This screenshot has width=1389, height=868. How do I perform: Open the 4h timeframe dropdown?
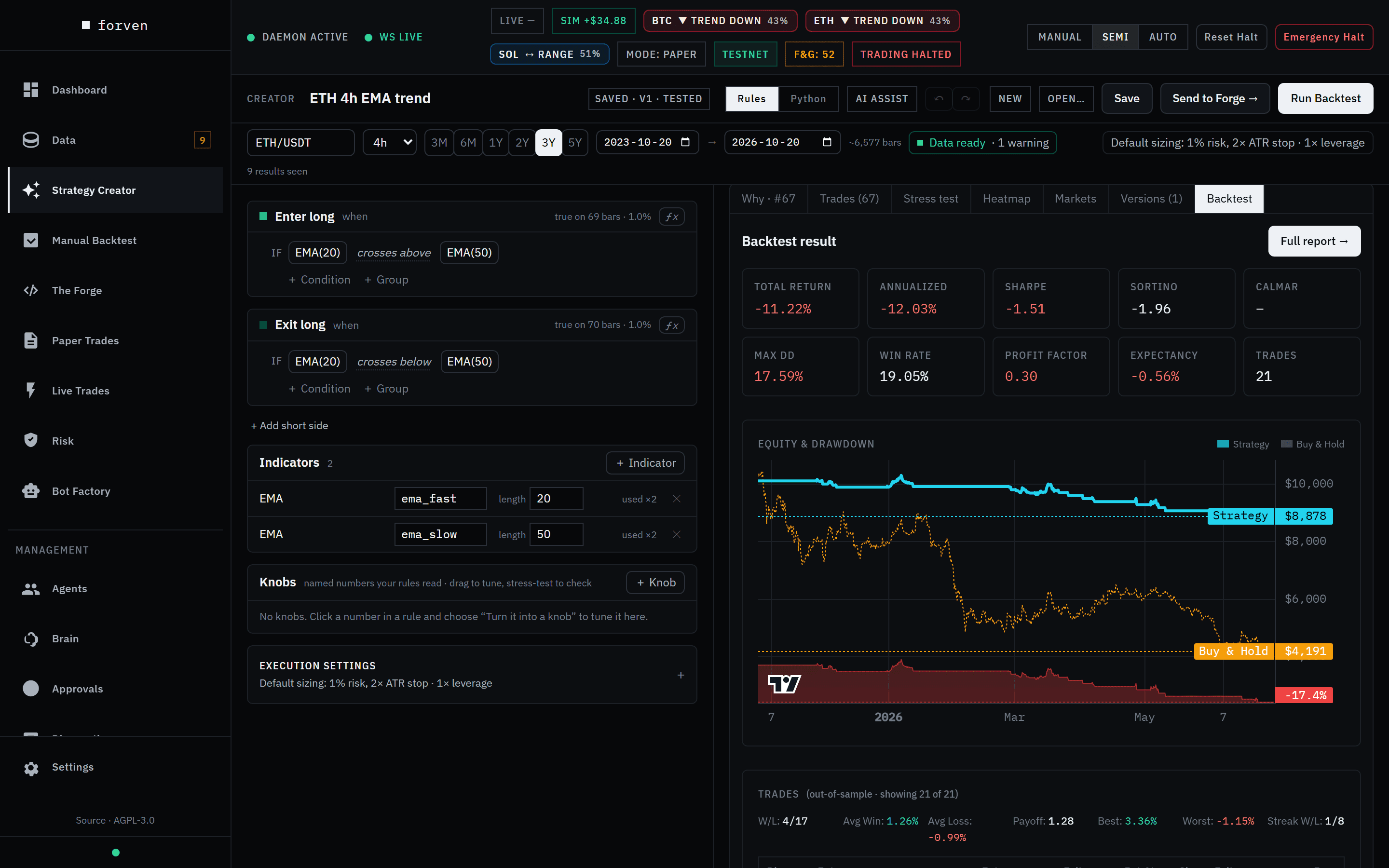pos(390,142)
